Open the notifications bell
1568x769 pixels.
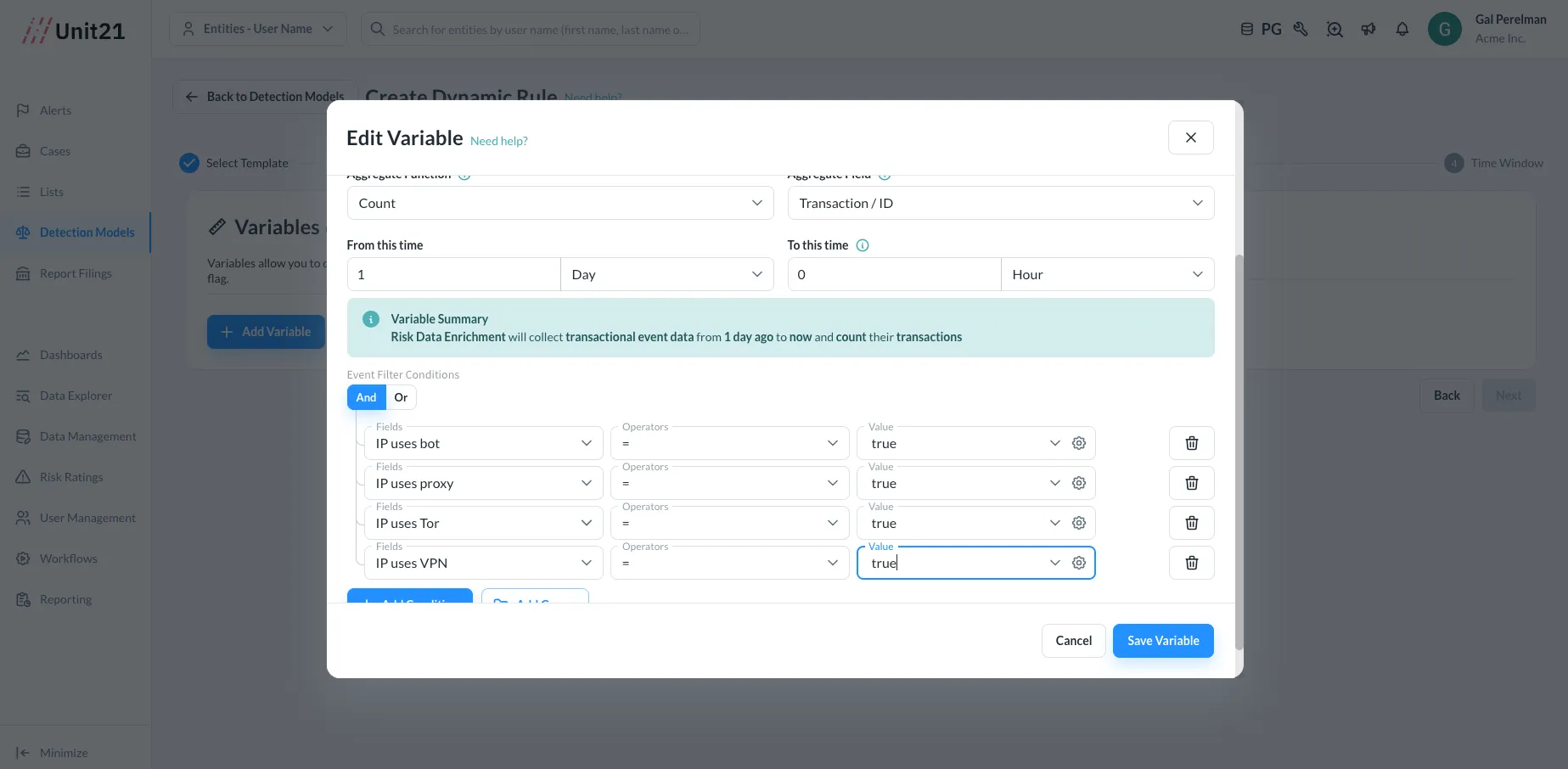[1402, 29]
